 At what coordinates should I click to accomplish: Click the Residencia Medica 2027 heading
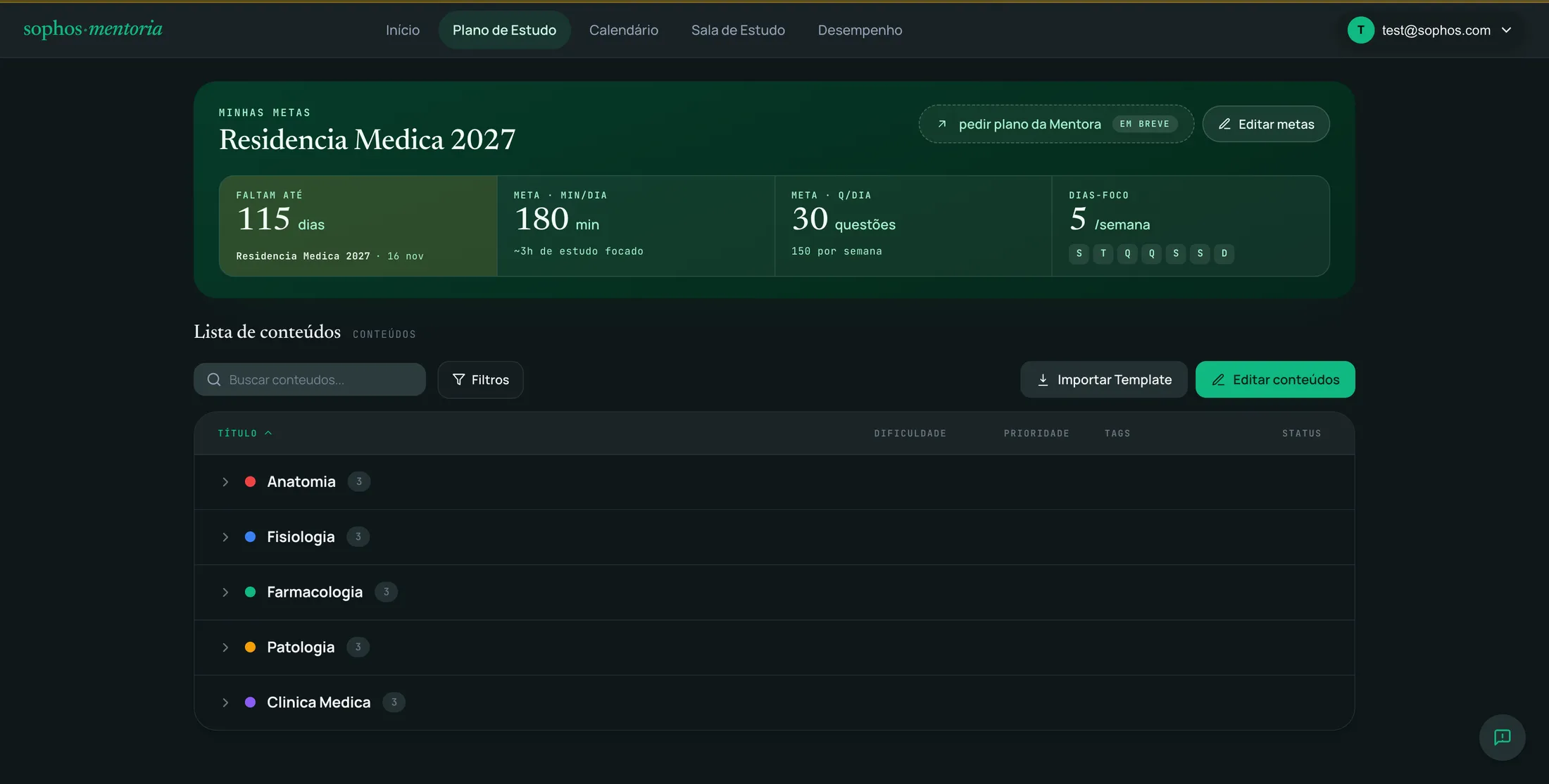(367, 139)
